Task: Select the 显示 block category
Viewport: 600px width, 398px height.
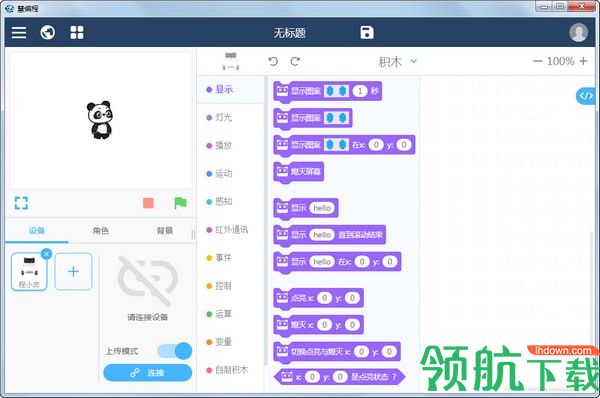Action: click(x=230, y=90)
